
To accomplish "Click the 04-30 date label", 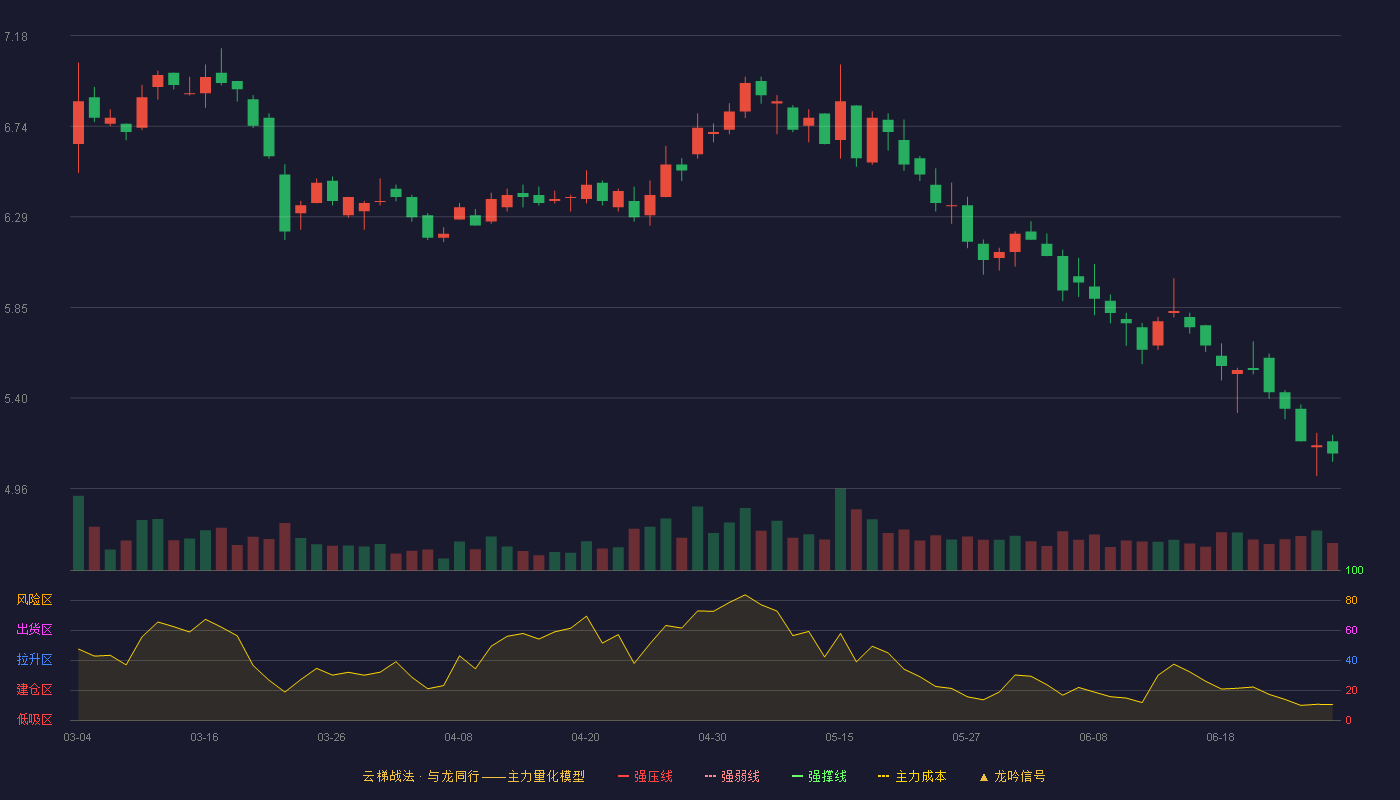I will (712, 737).
